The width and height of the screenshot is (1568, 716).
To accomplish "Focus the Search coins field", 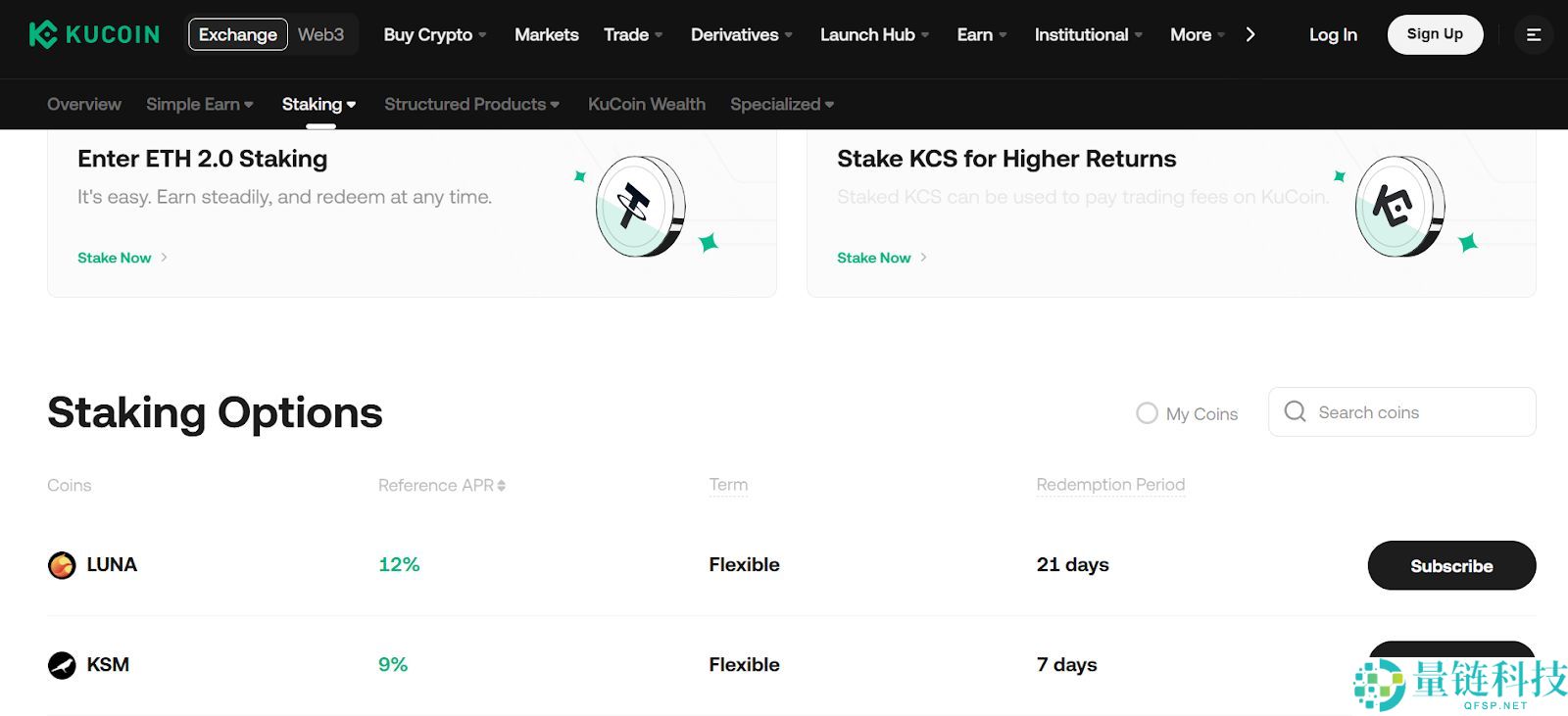I will pos(1401,411).
